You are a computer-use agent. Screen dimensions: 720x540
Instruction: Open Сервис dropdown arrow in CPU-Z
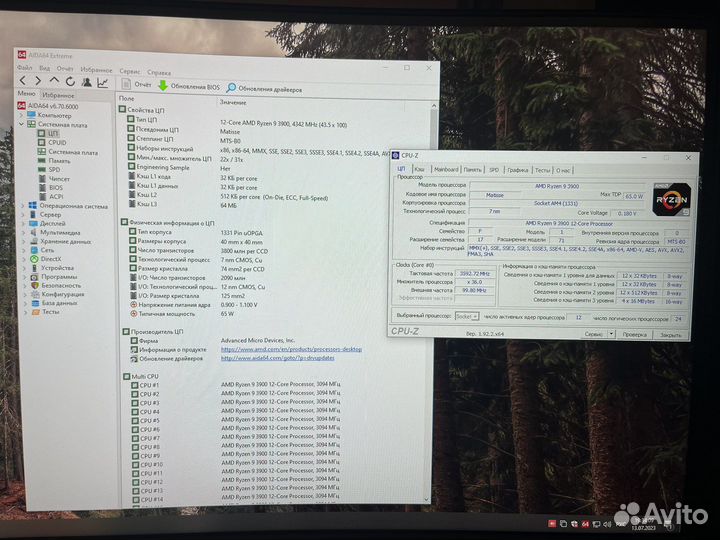click(x=611, y=334)
